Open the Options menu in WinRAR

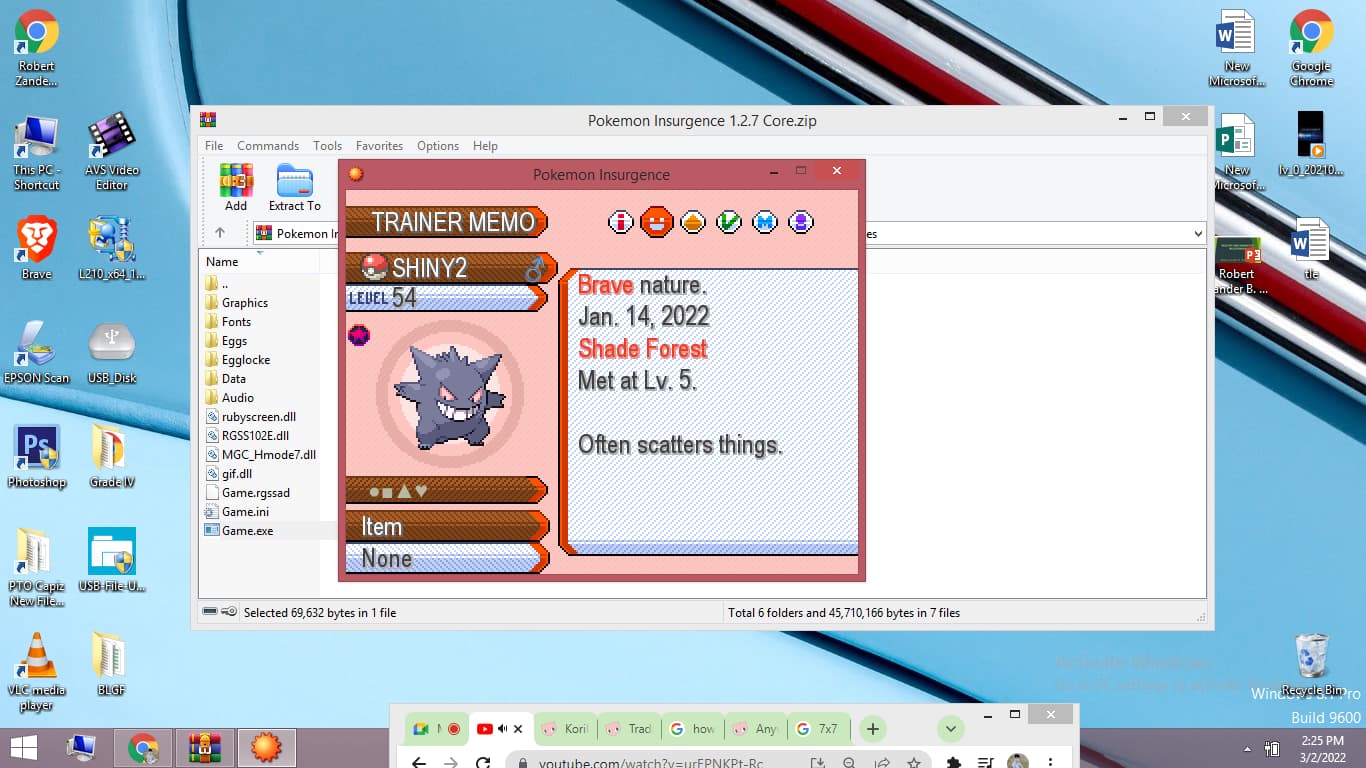click(x=438, y=146)
